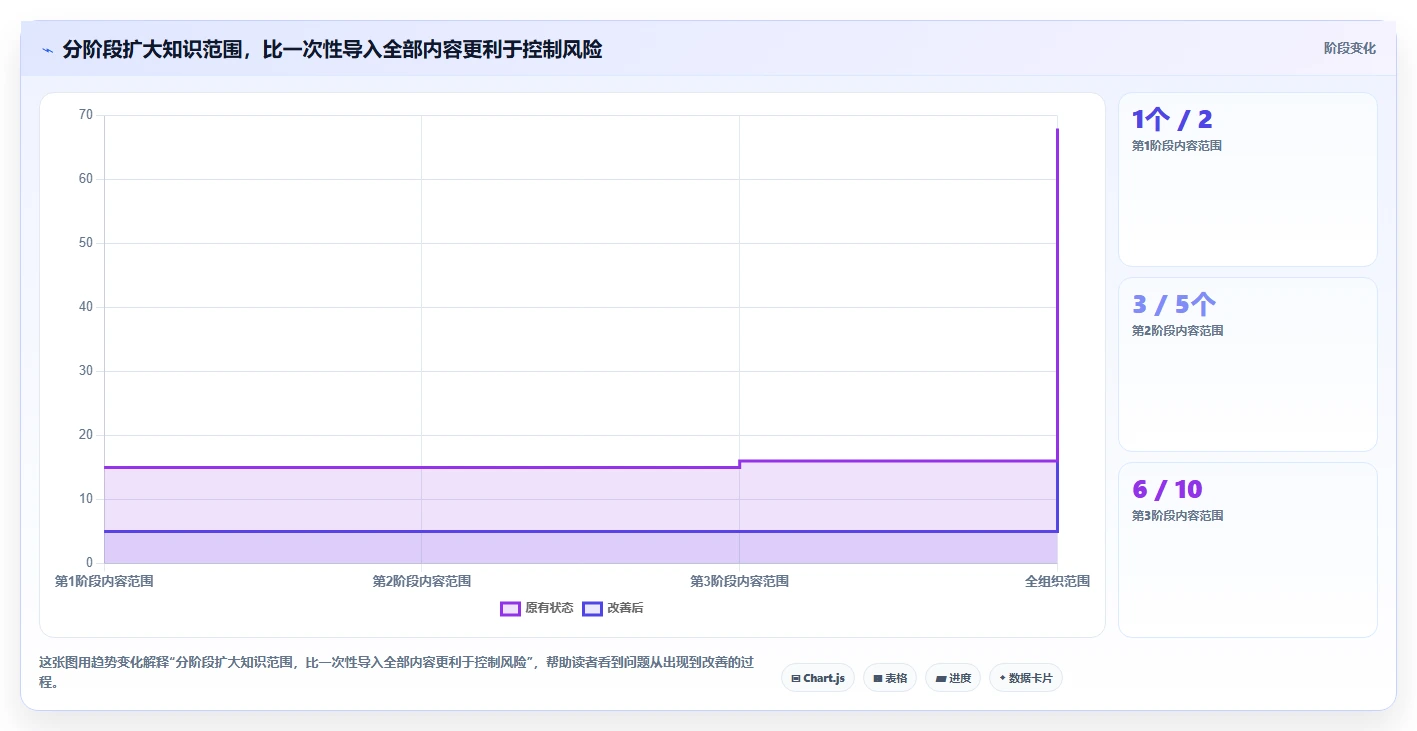Click the 30 y-axis tick label
1417x731 pixels.
tap(85, 371)
